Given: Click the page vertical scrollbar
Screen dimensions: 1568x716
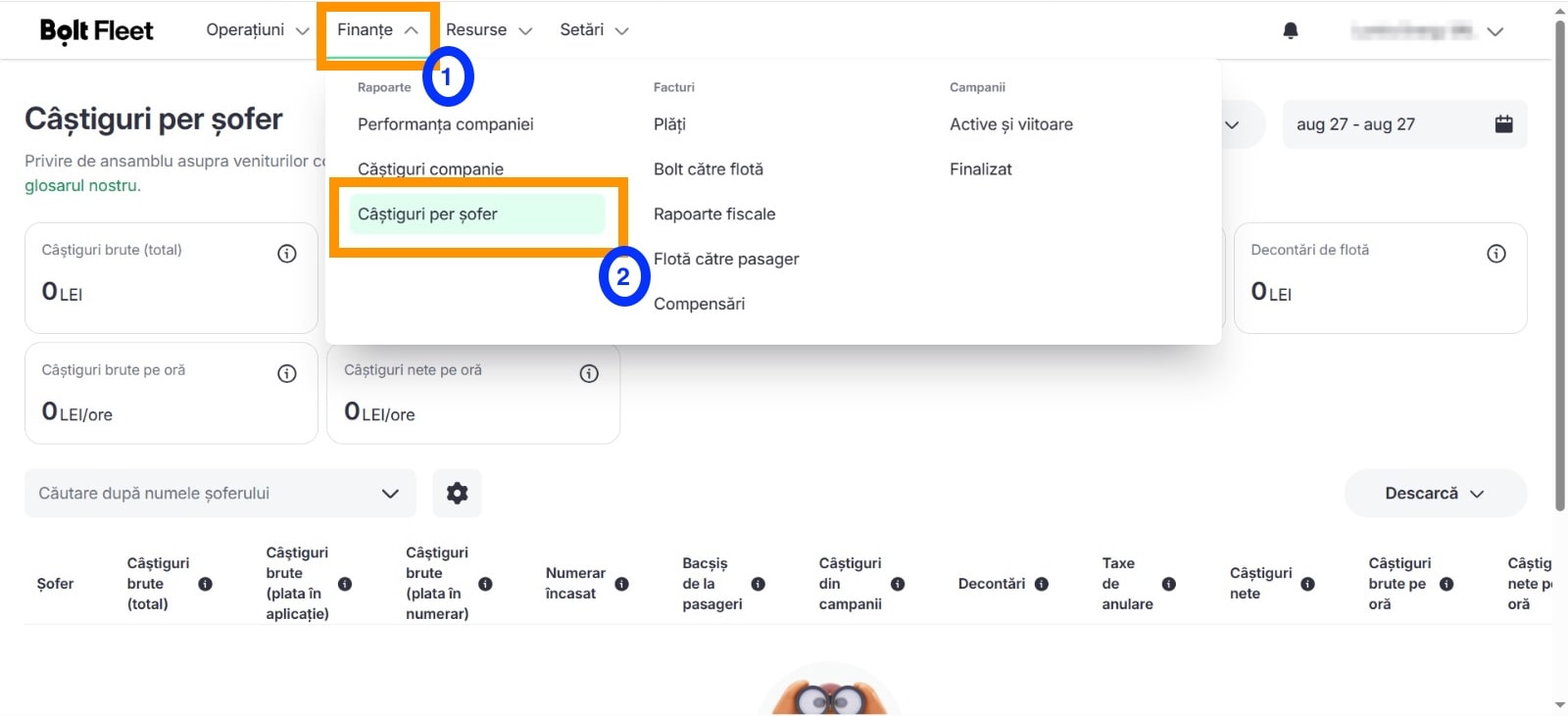Looking at the screenshot, I should pyautogui.click(x=1560, y=264).
